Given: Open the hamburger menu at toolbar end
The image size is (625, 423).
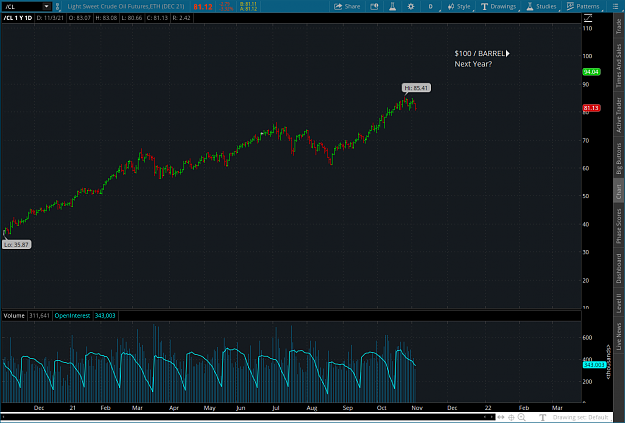Looking at the screenshot, I should (615, 6).
